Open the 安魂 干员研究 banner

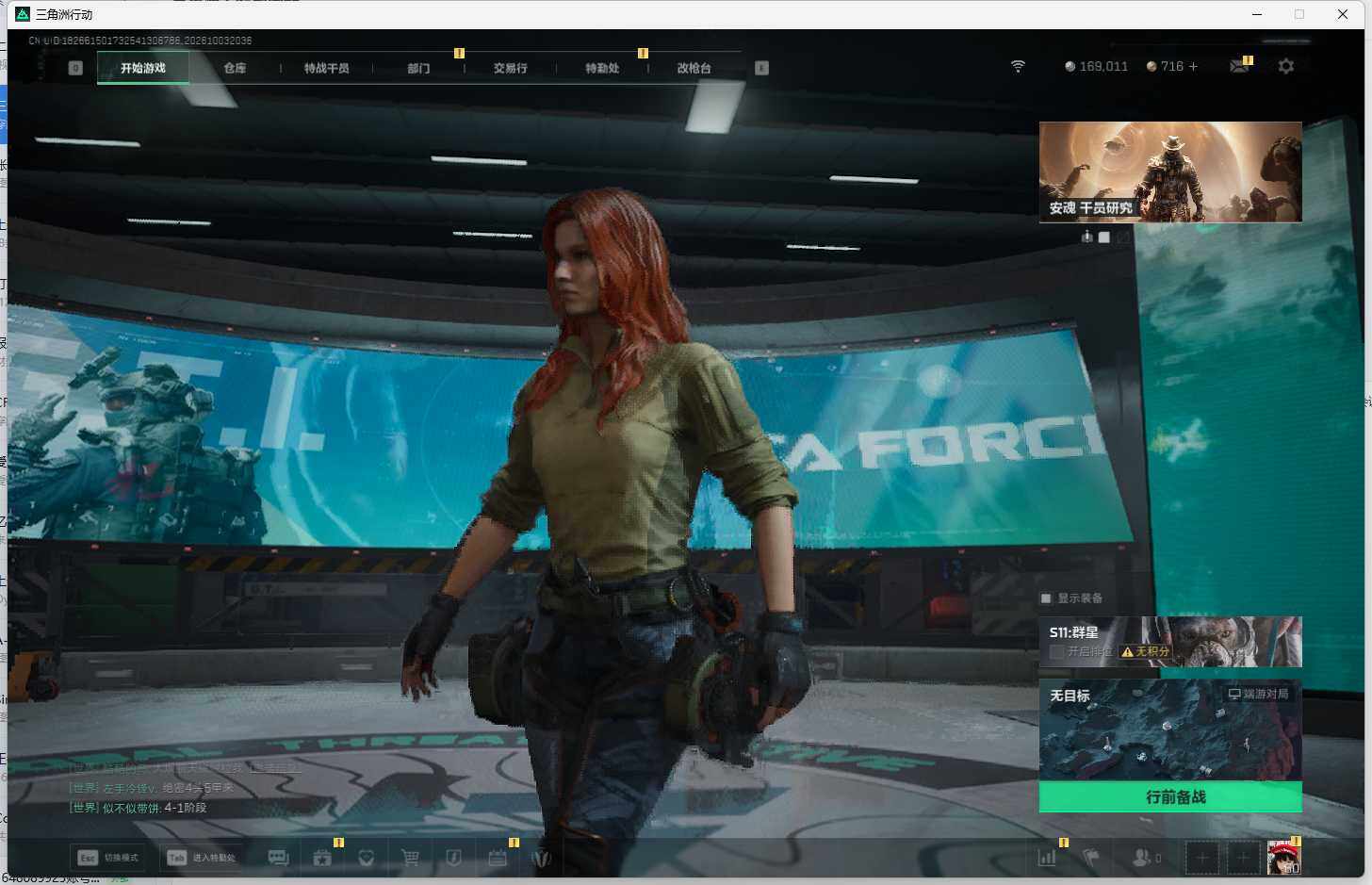point(1170,172)
